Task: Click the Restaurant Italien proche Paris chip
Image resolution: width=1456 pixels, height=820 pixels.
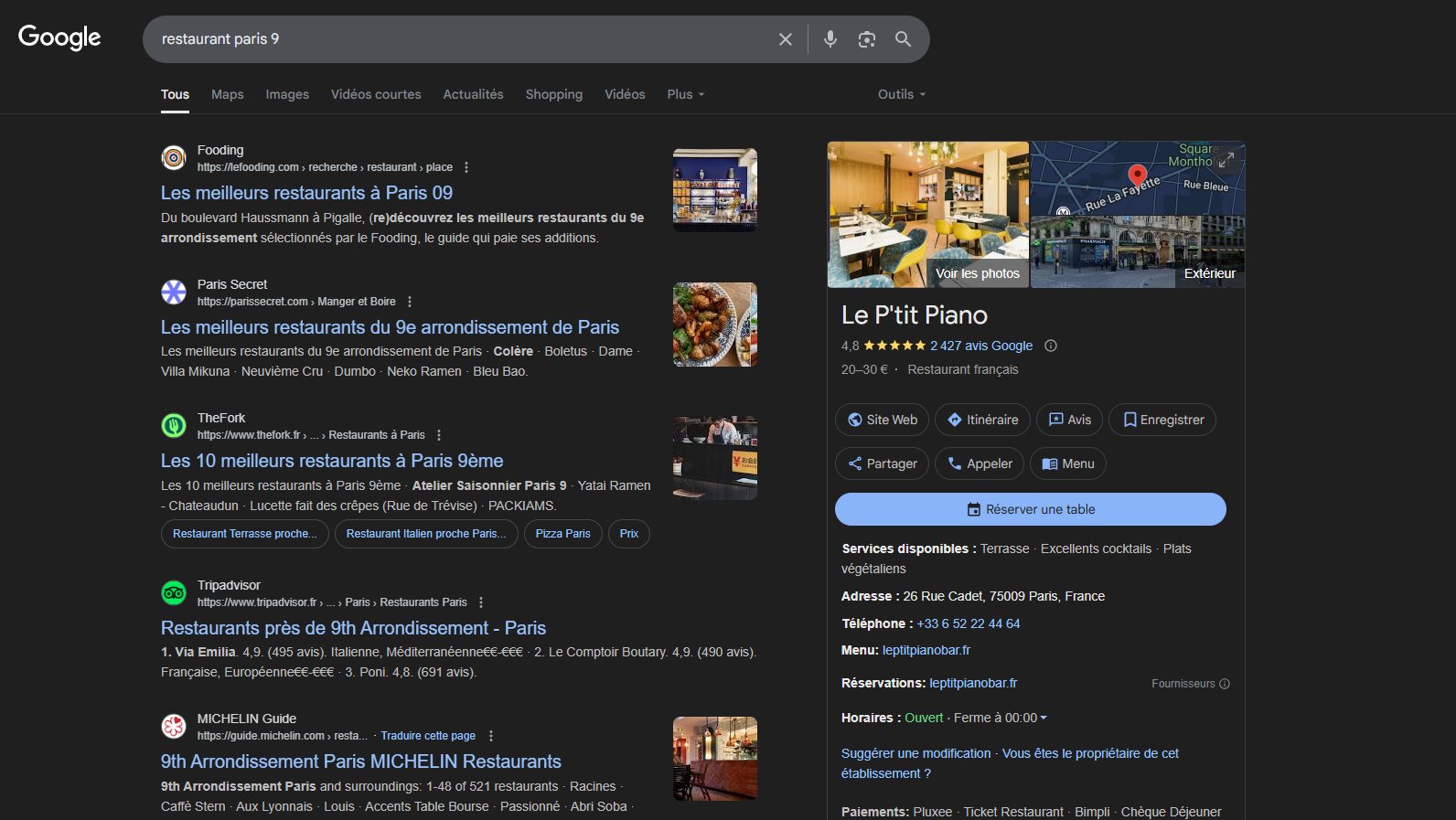Action: 426,534
